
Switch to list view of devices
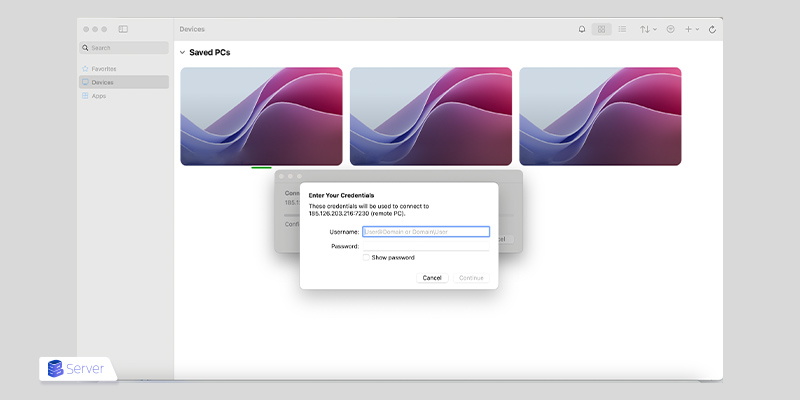coord(622,29)
